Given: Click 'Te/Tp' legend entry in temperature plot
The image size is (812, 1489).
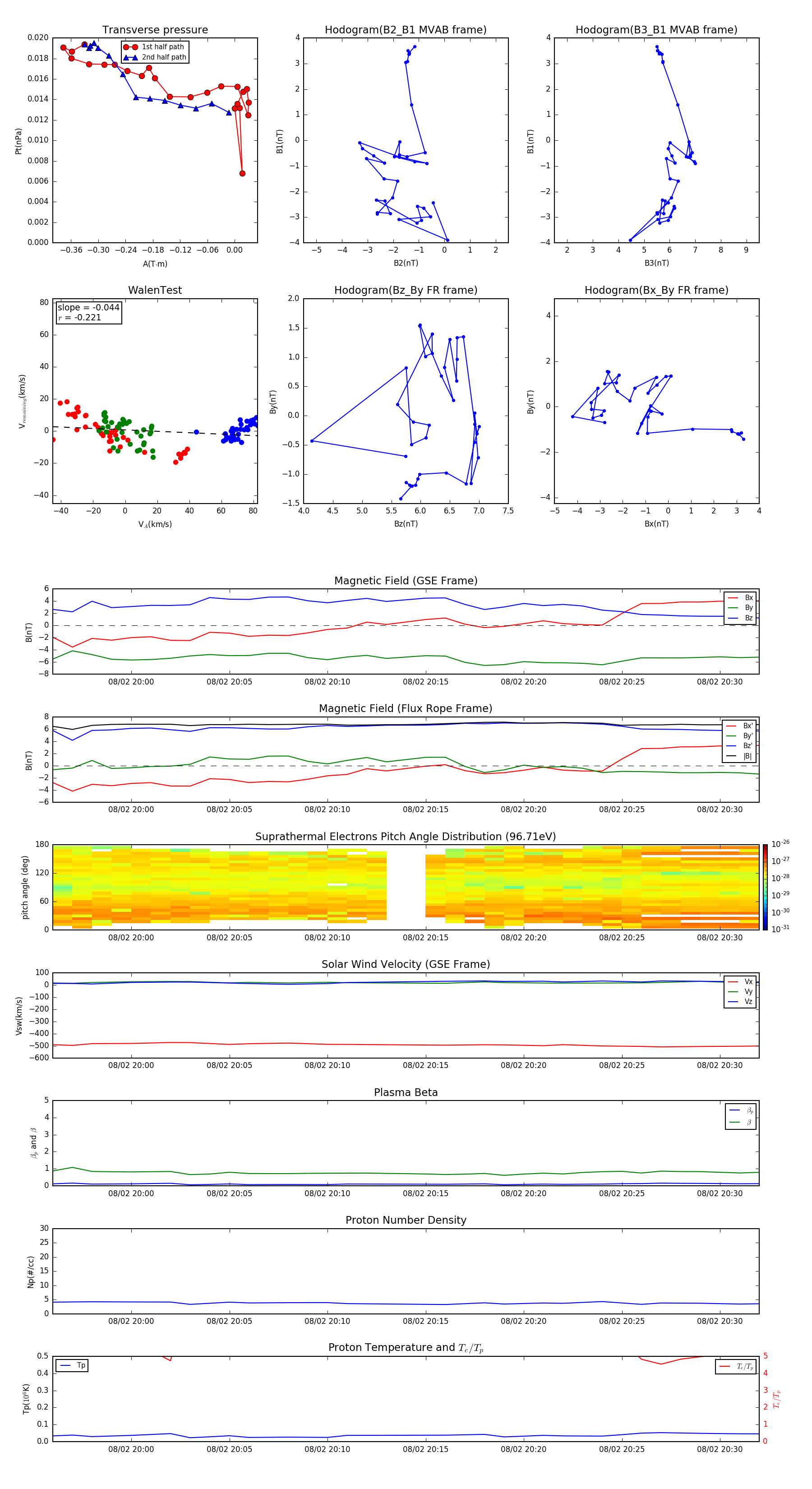Looking at the screenshot, I should [x=736, y=1366].
